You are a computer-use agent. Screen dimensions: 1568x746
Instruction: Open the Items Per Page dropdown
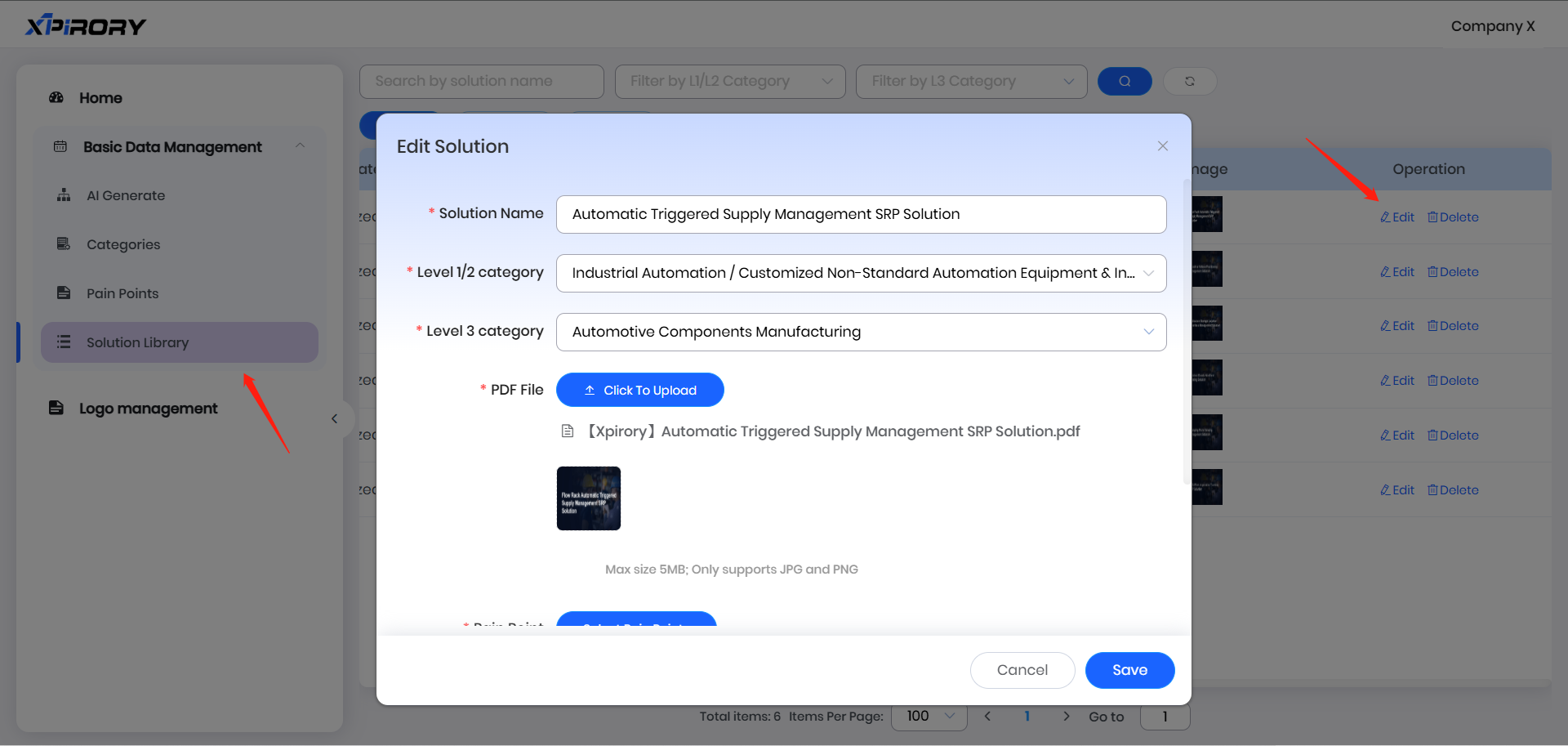(x=929, y=717)
